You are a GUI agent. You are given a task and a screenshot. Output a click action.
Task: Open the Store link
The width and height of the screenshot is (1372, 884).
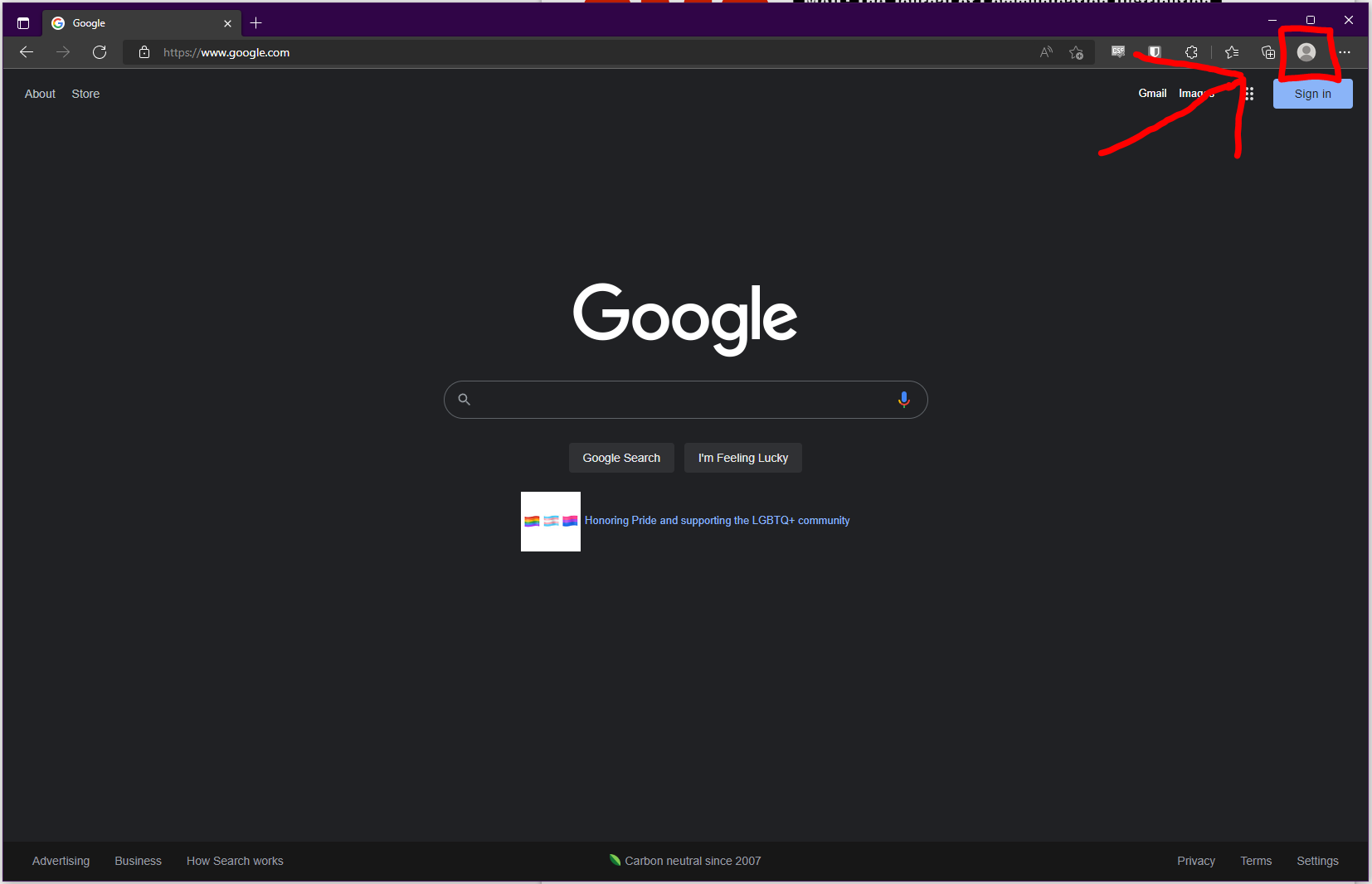[x=85, y=94]
